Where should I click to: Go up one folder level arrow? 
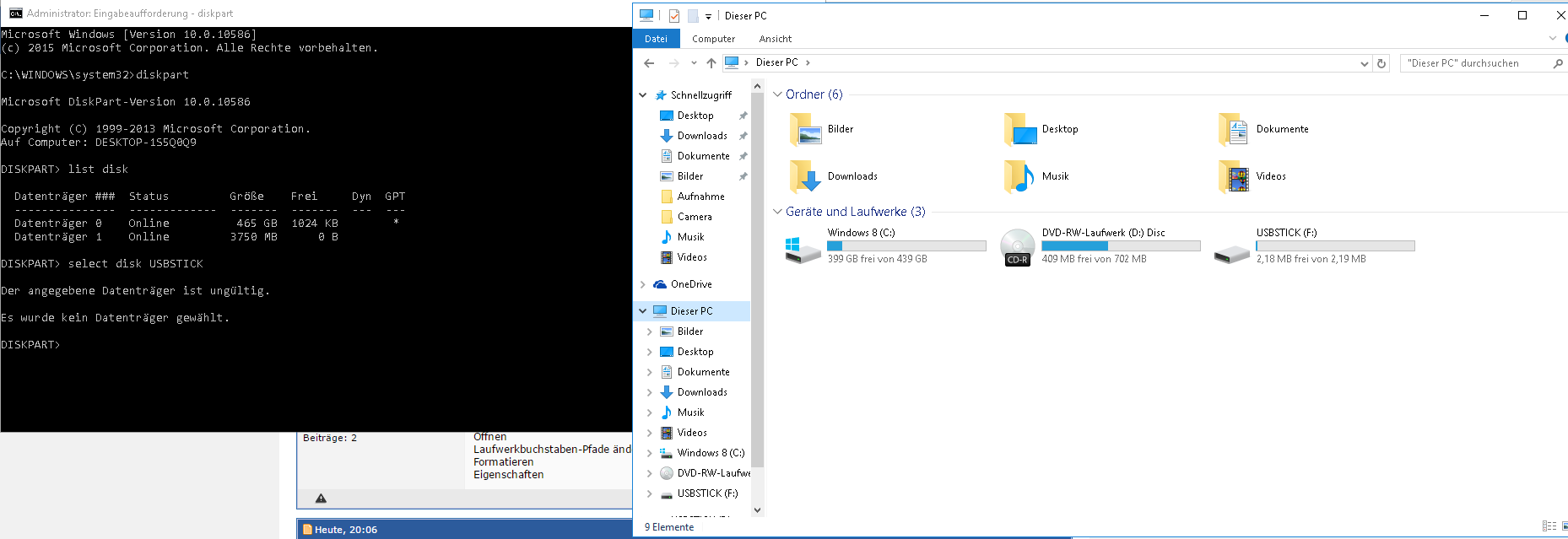(711, 63)
